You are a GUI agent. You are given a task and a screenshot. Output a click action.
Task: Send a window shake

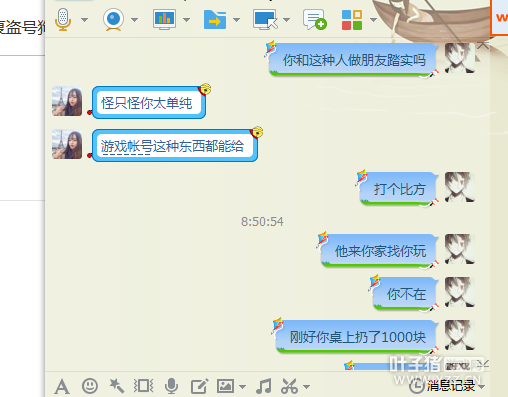[144, 386]
